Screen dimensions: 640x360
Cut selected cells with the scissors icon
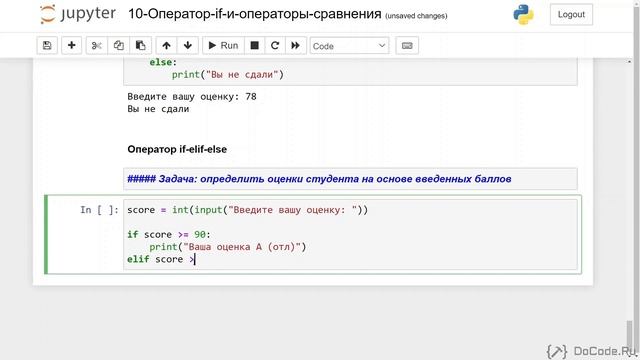(x=97, y=45)
